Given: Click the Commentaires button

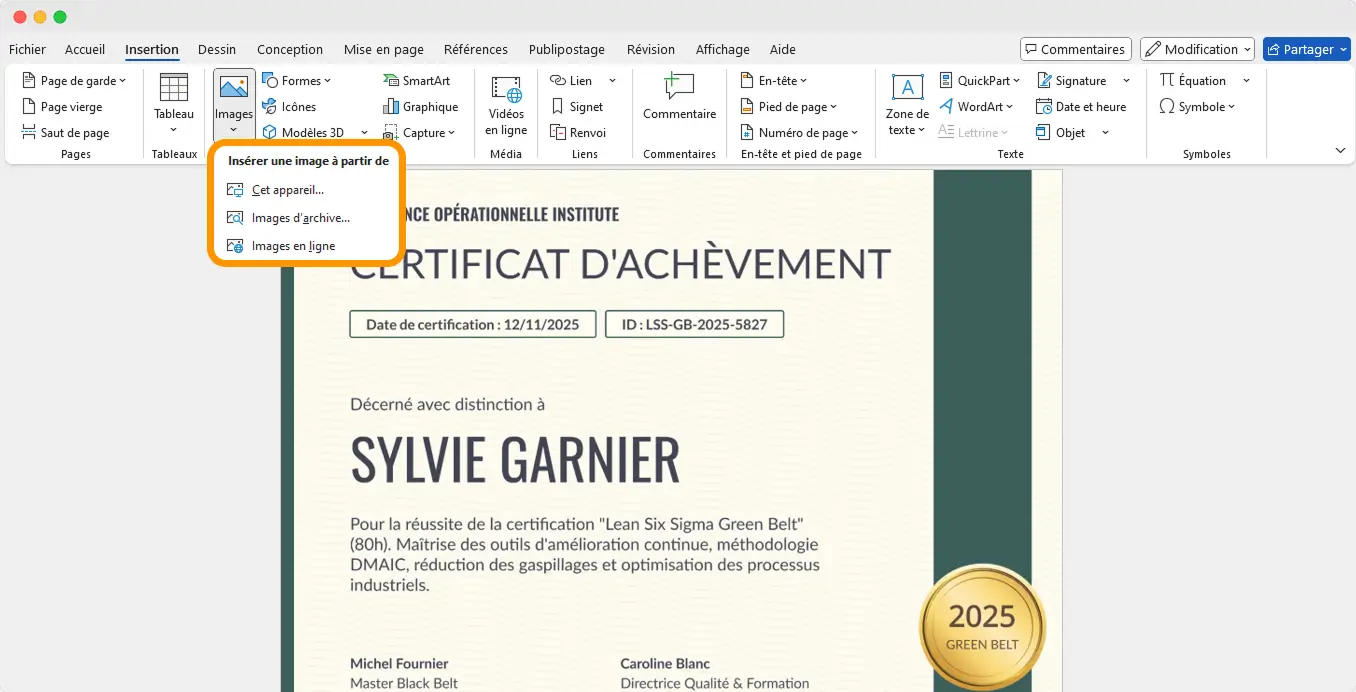Looking at the screenshot, I should point(1076,49).
